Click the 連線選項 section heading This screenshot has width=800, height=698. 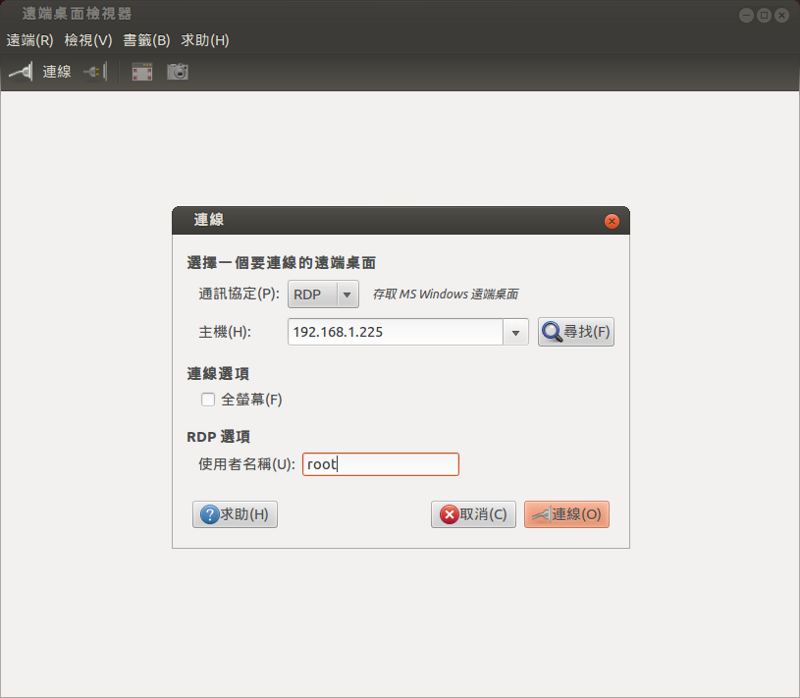click(218, 373)
